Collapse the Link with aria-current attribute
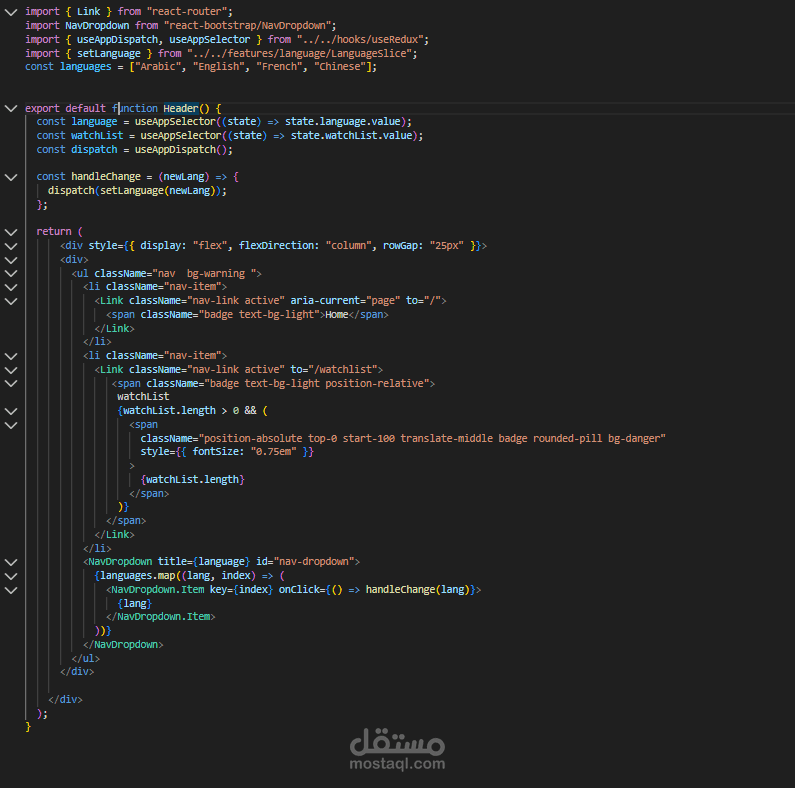The image size is (795, 788). (11, 301)
